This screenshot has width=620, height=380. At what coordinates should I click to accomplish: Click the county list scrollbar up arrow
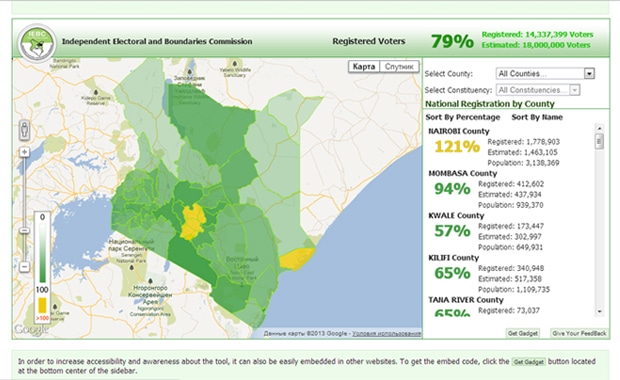599,128
